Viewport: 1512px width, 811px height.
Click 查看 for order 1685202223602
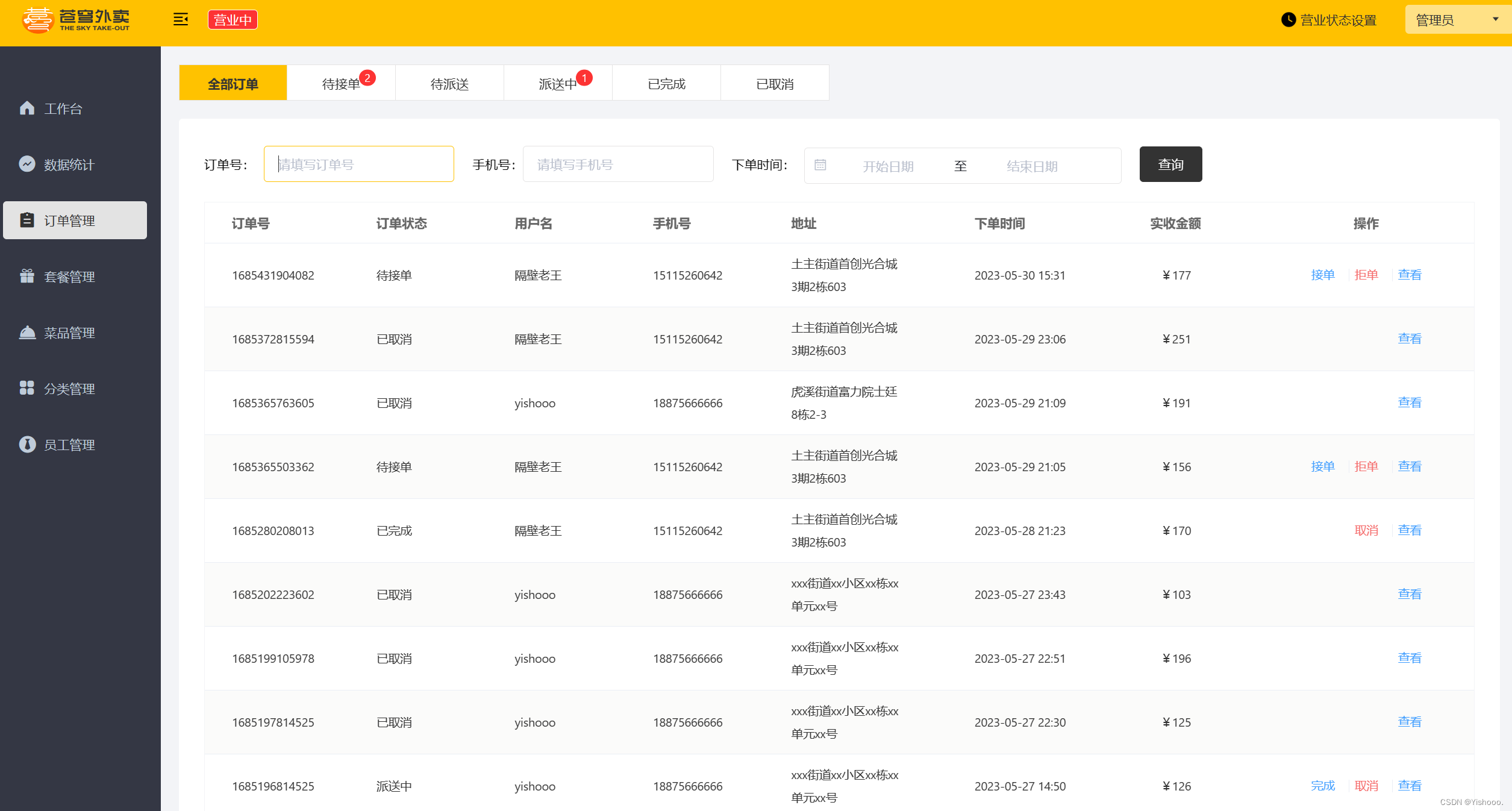pyautogui.click(x=1410, y=594)
